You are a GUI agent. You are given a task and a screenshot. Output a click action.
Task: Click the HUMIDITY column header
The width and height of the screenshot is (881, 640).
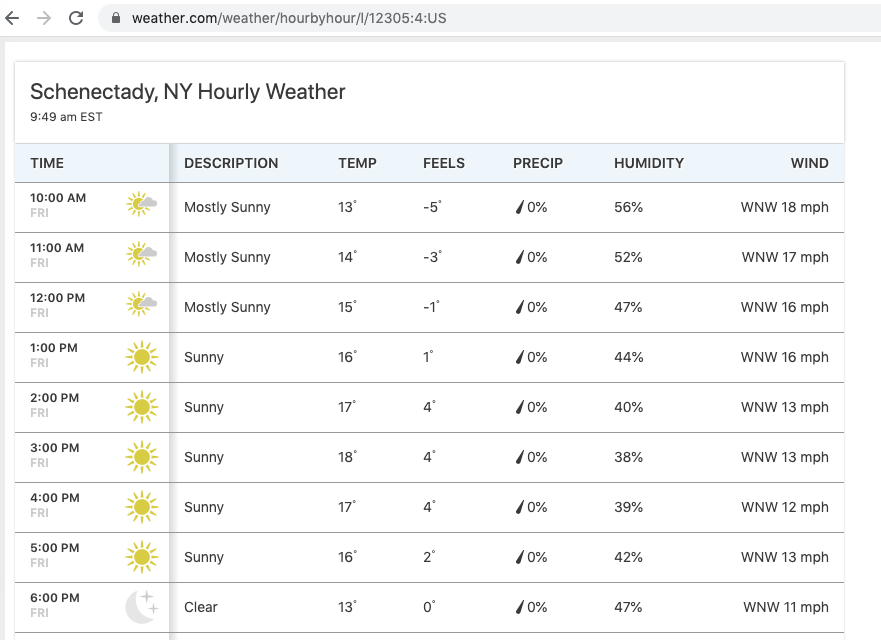pyautogui.click(x=649, y=163)
